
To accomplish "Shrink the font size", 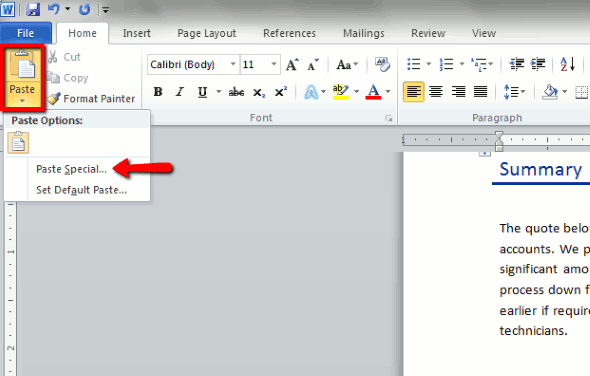I will [312, 65].
